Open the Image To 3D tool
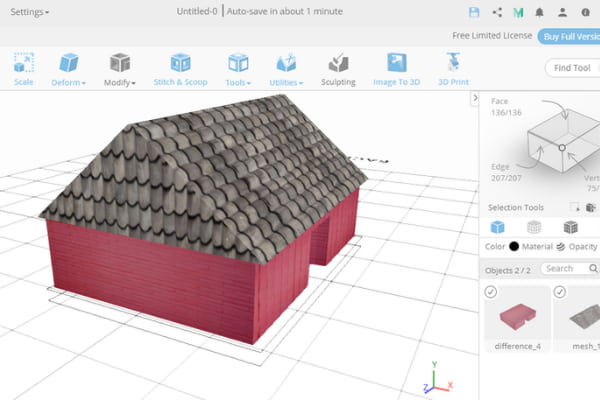This screenshot has height=400, width=600. pyautogui.click(x=396, y=68)
